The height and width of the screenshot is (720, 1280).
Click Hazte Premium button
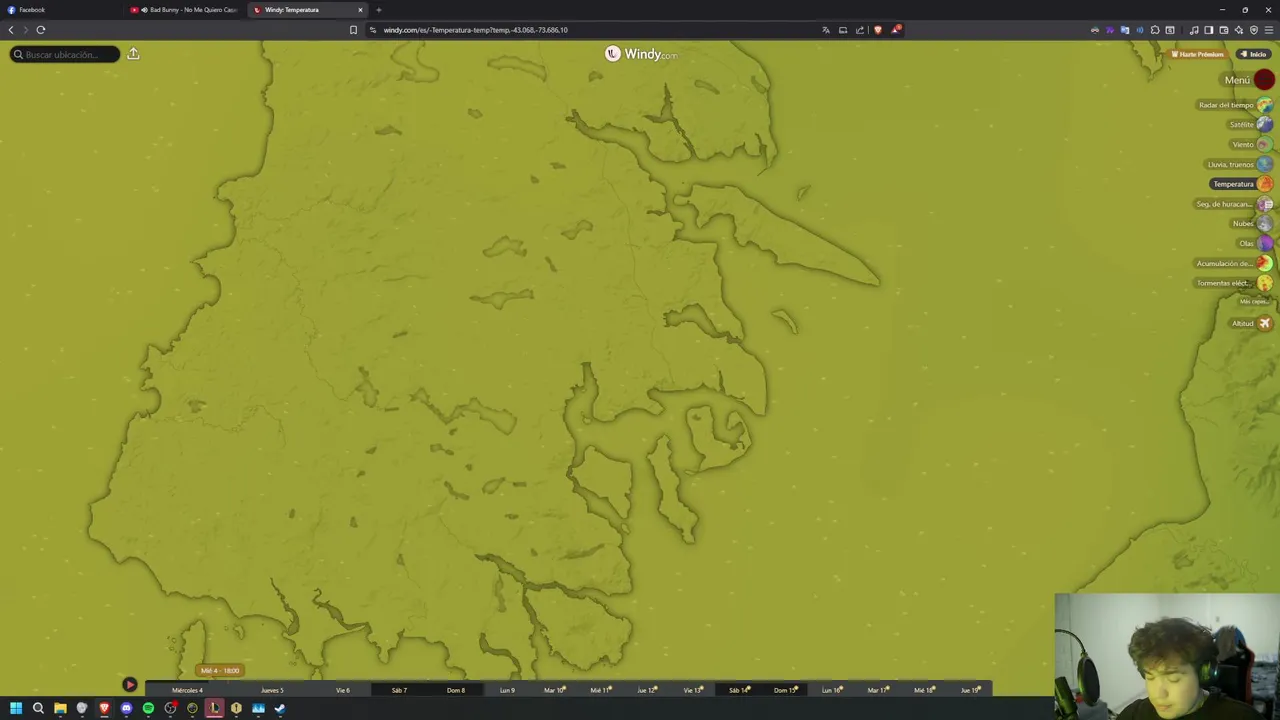coord(1197,54)
